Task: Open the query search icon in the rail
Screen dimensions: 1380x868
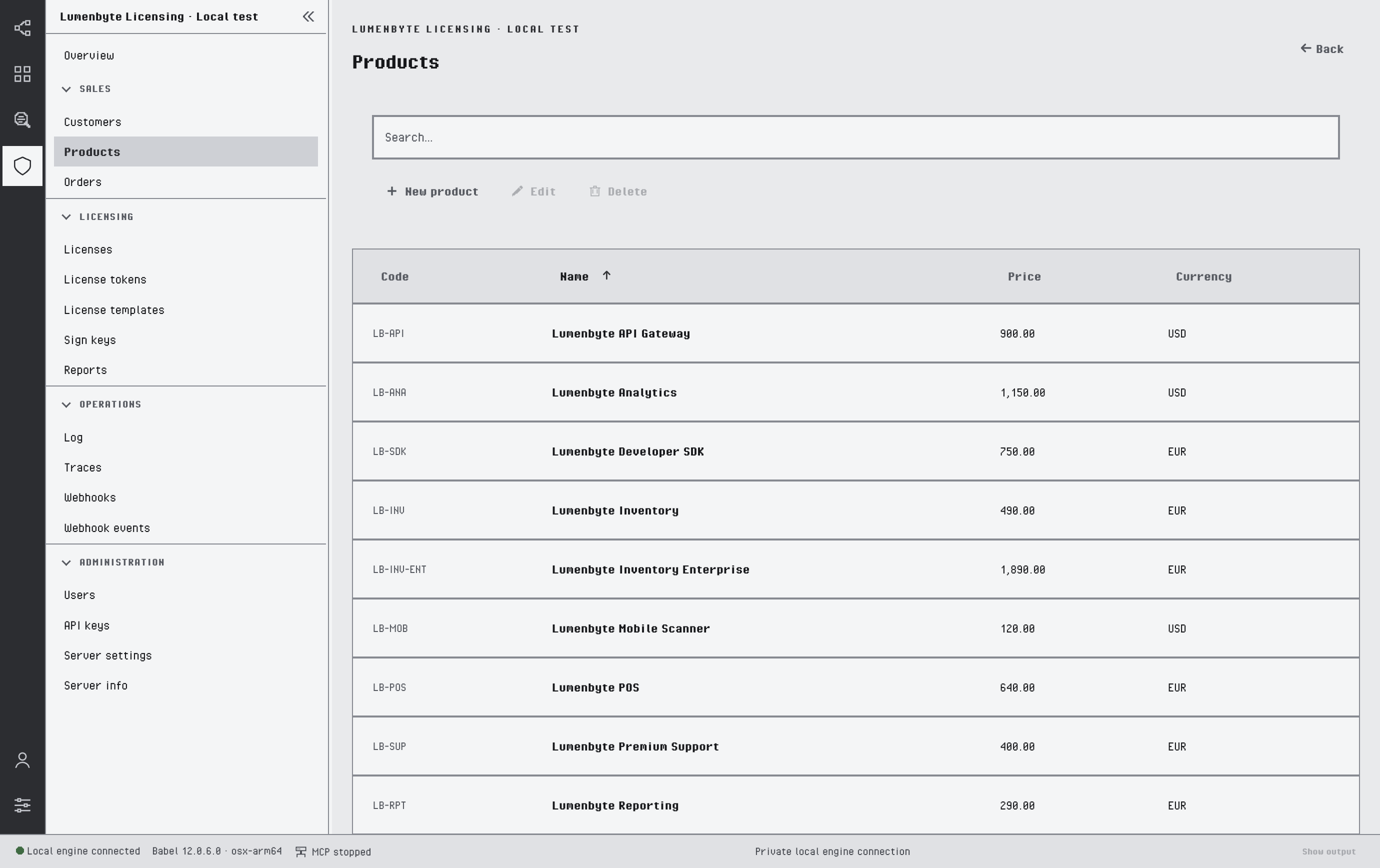Action: click(x=22, y=119)
